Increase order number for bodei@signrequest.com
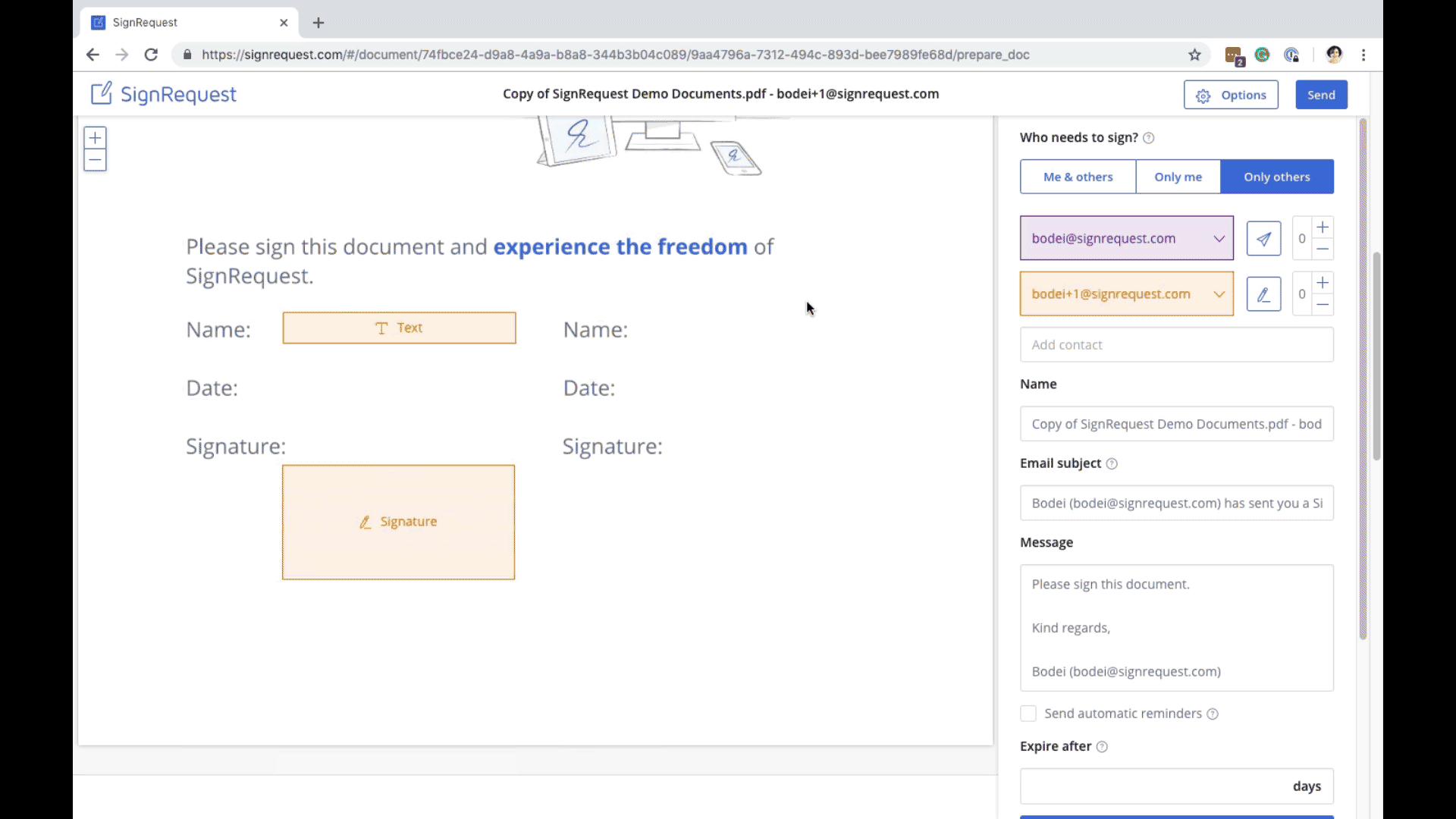Screen dimensions: 1456x819 tap(1323, 227)
